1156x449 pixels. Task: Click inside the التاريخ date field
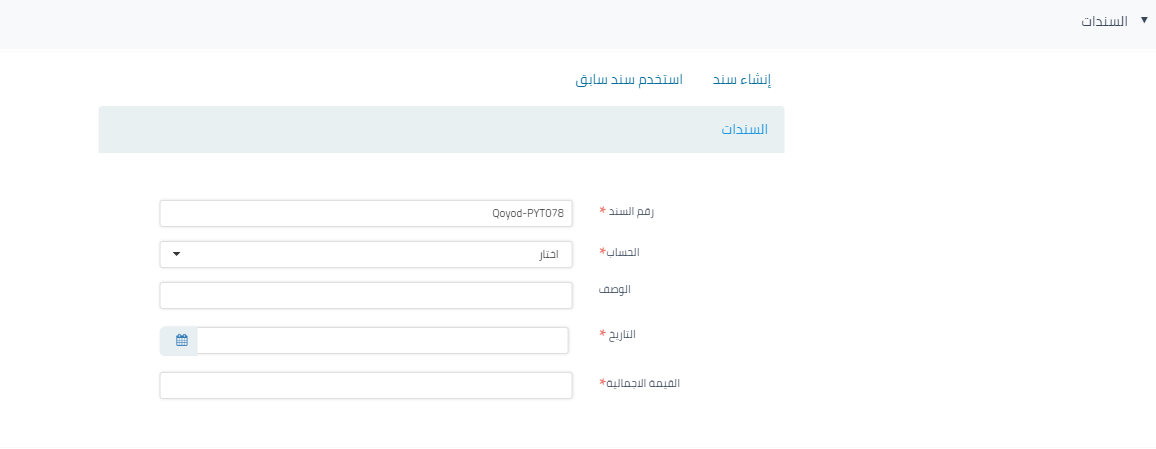(382, 340)
